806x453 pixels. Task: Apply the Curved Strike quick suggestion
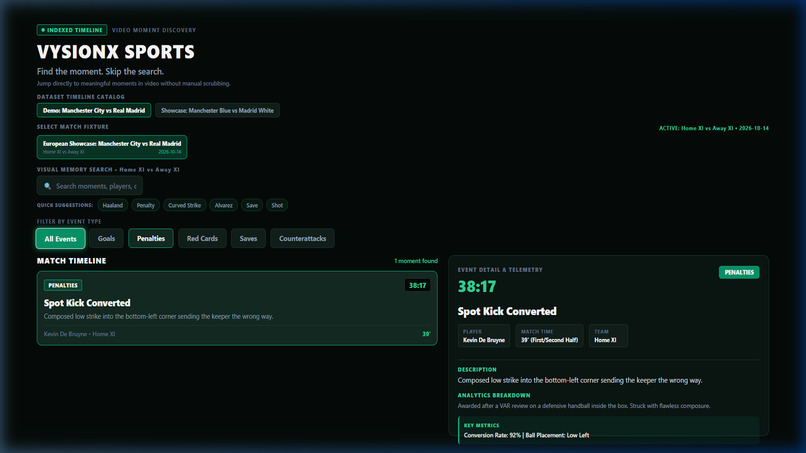click(185, 205)
